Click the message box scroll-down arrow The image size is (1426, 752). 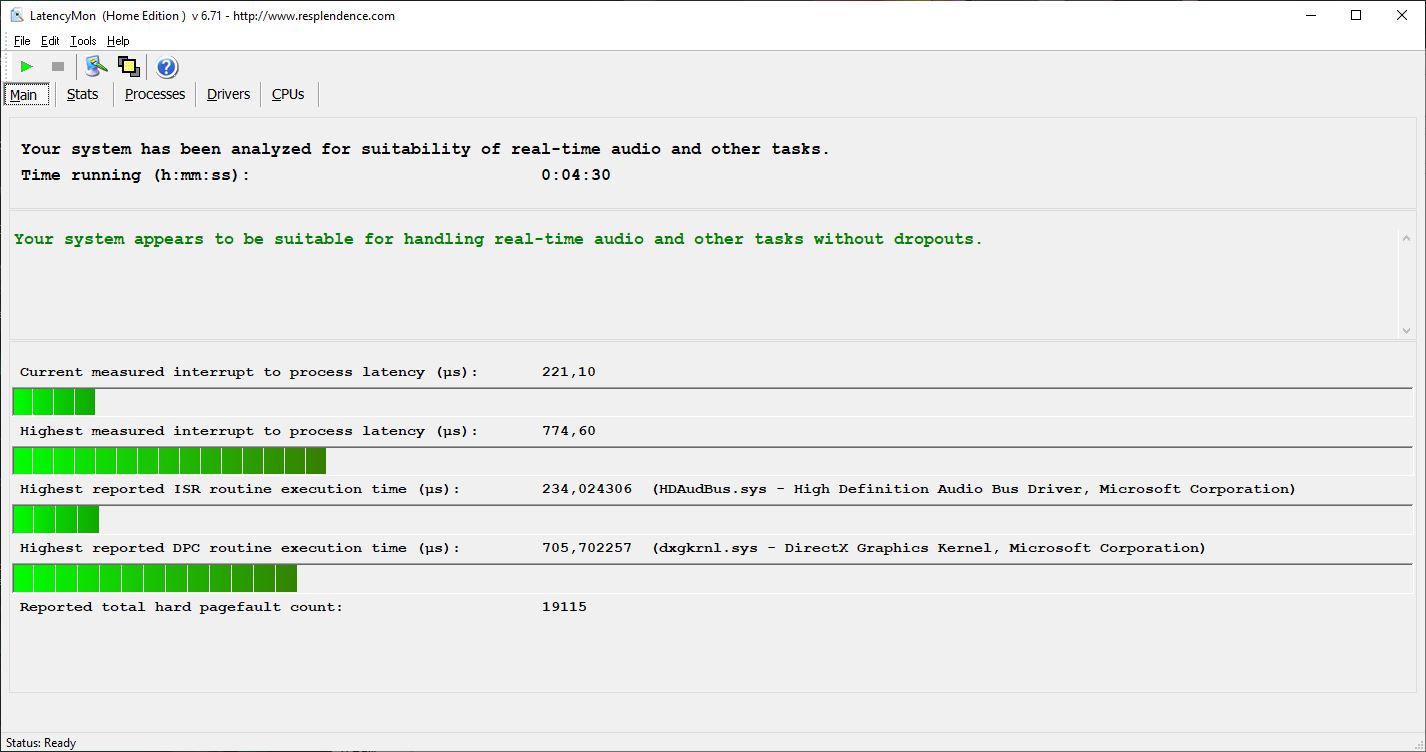pyautogui.click(x=1406, y=330)
